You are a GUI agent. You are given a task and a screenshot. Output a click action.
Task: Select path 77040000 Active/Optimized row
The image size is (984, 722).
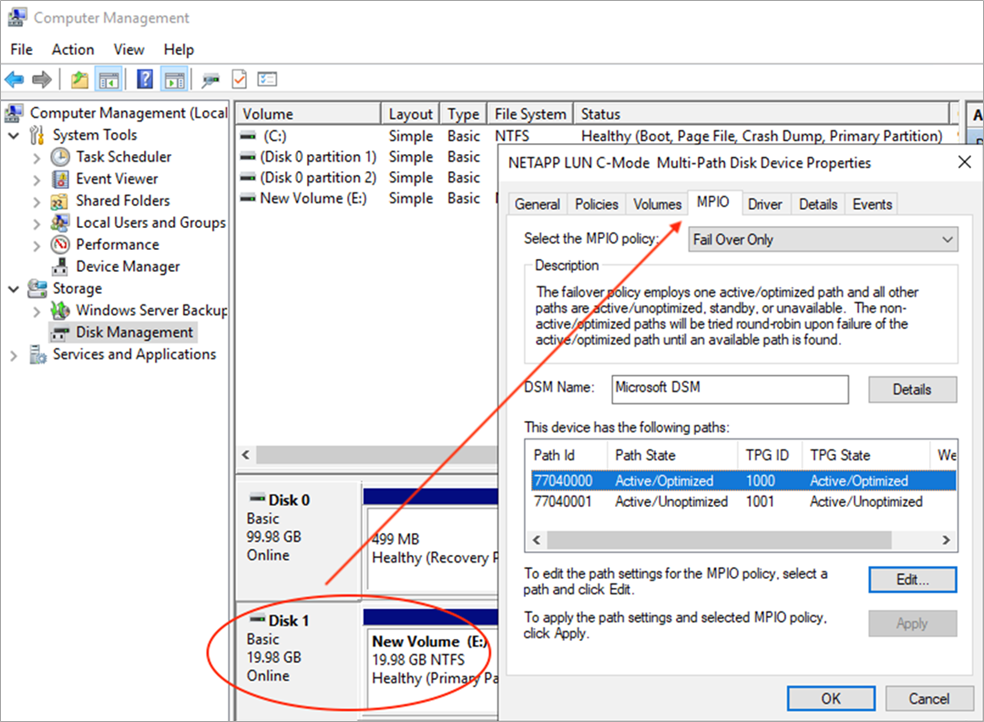pyautogui.click(x=743, y=481)
